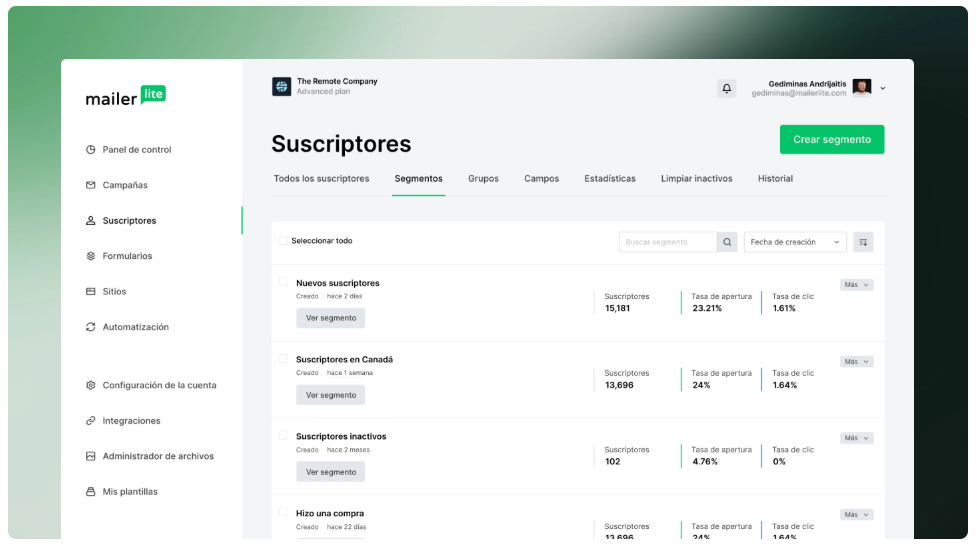
Task: Switch to the Grupos tab
Action: tap(483, 179)
